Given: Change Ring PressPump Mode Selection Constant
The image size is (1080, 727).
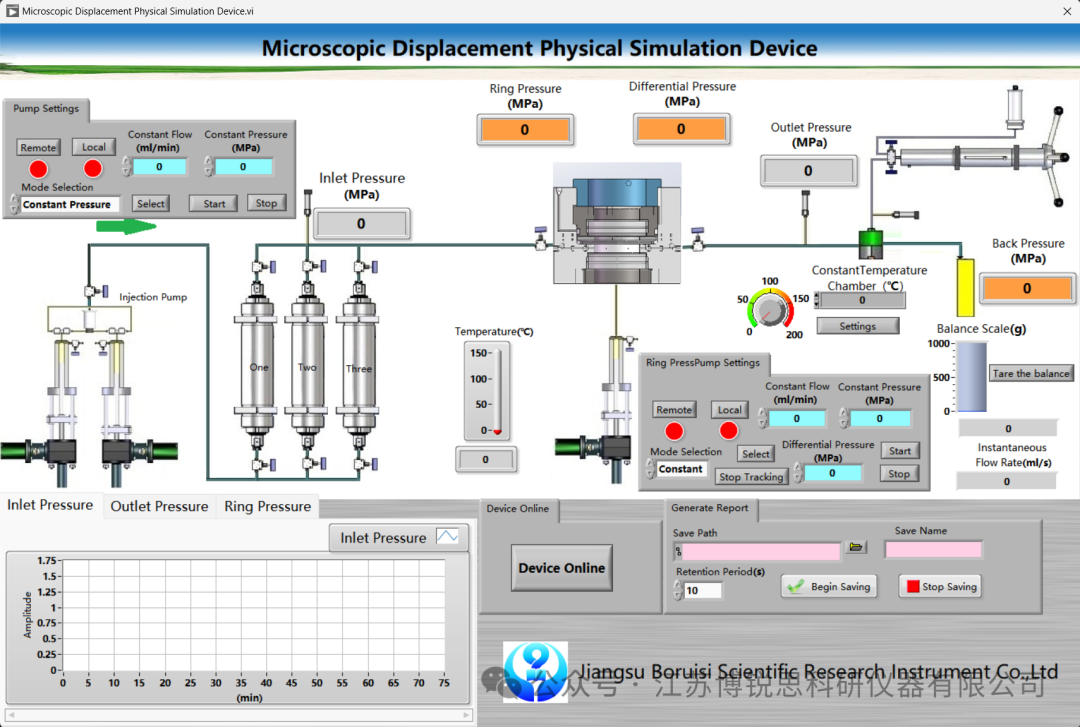Looking at the screenshot, I should [x=681, y=469].
